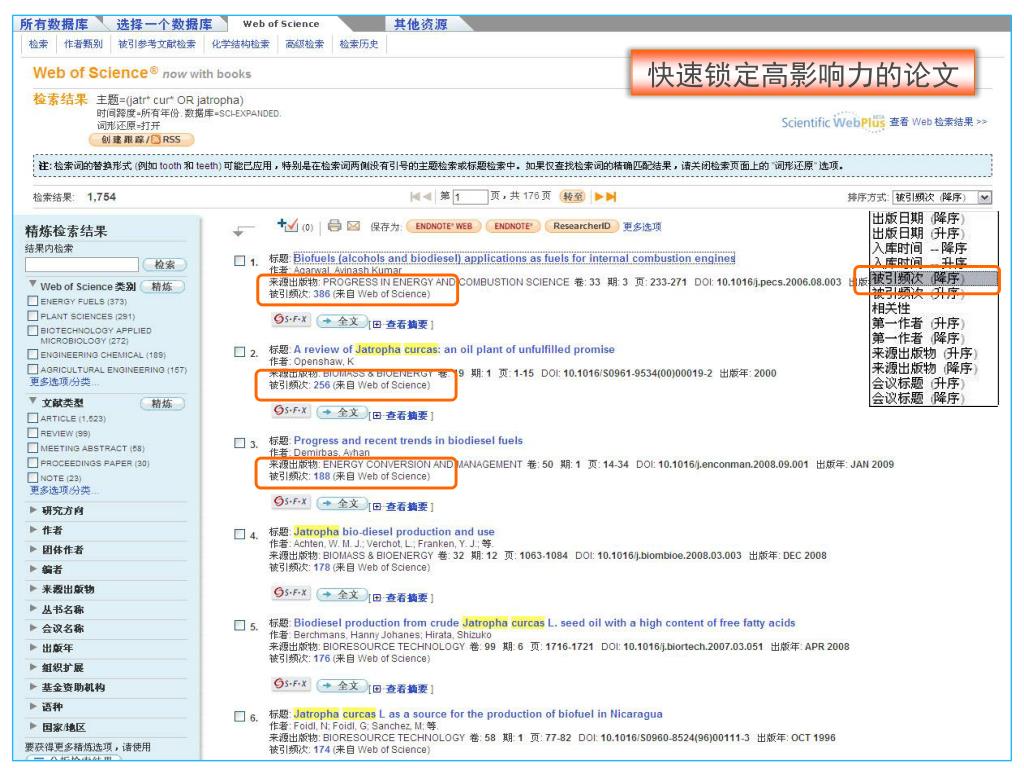Open full text for Achten record
Image resolution: width=1024 pixels, height=768 pixels.
(342, 595)
